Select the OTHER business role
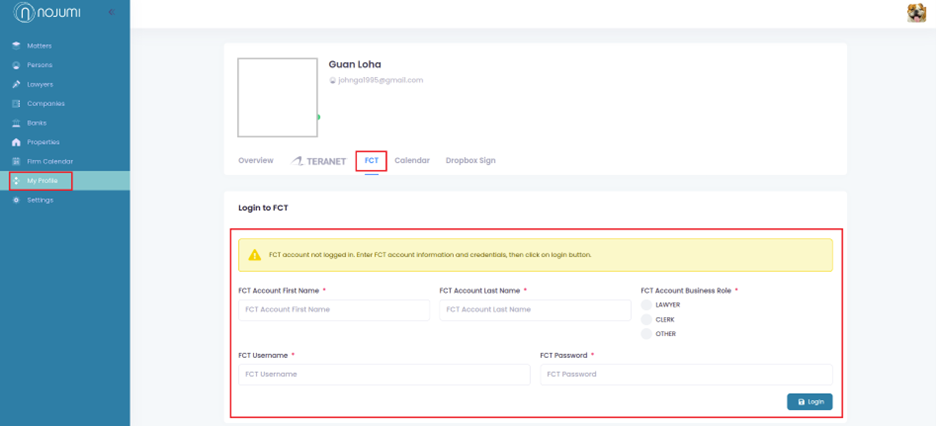 click(647, 334)
